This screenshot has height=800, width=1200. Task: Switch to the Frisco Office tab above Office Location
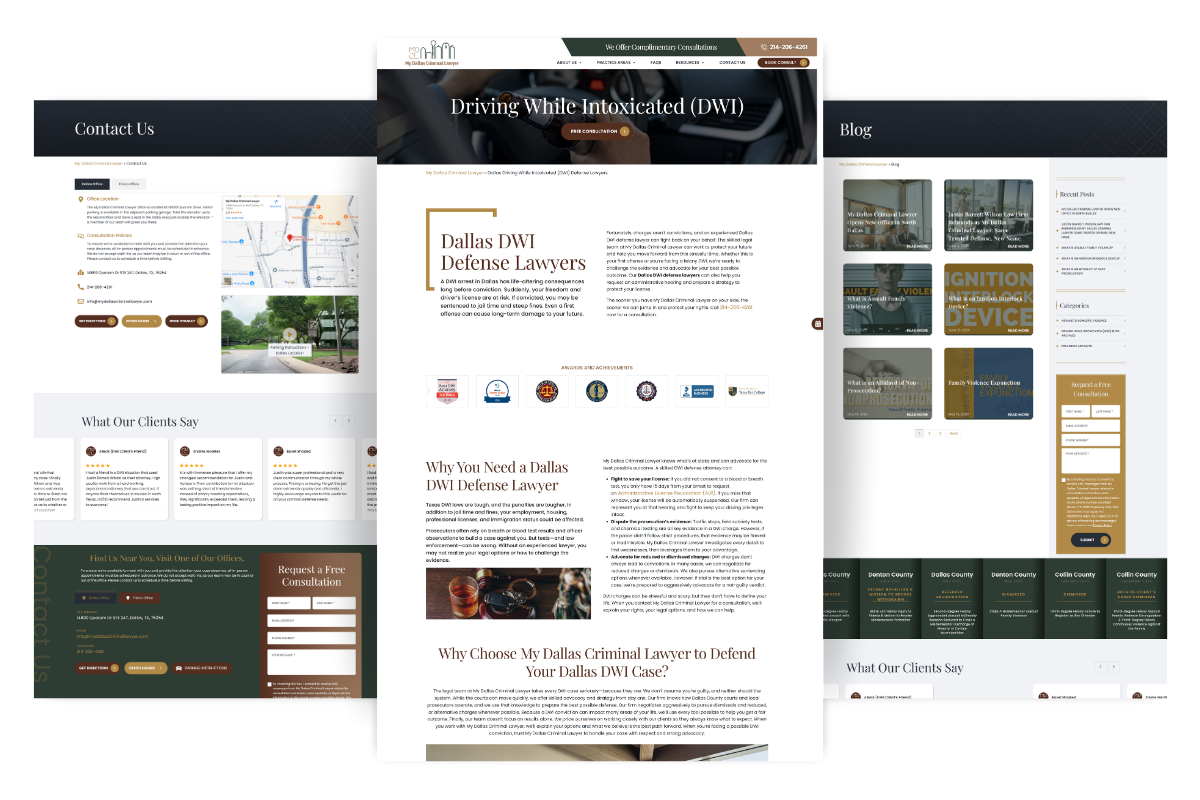pyautogui.click(x=129, y=184)
